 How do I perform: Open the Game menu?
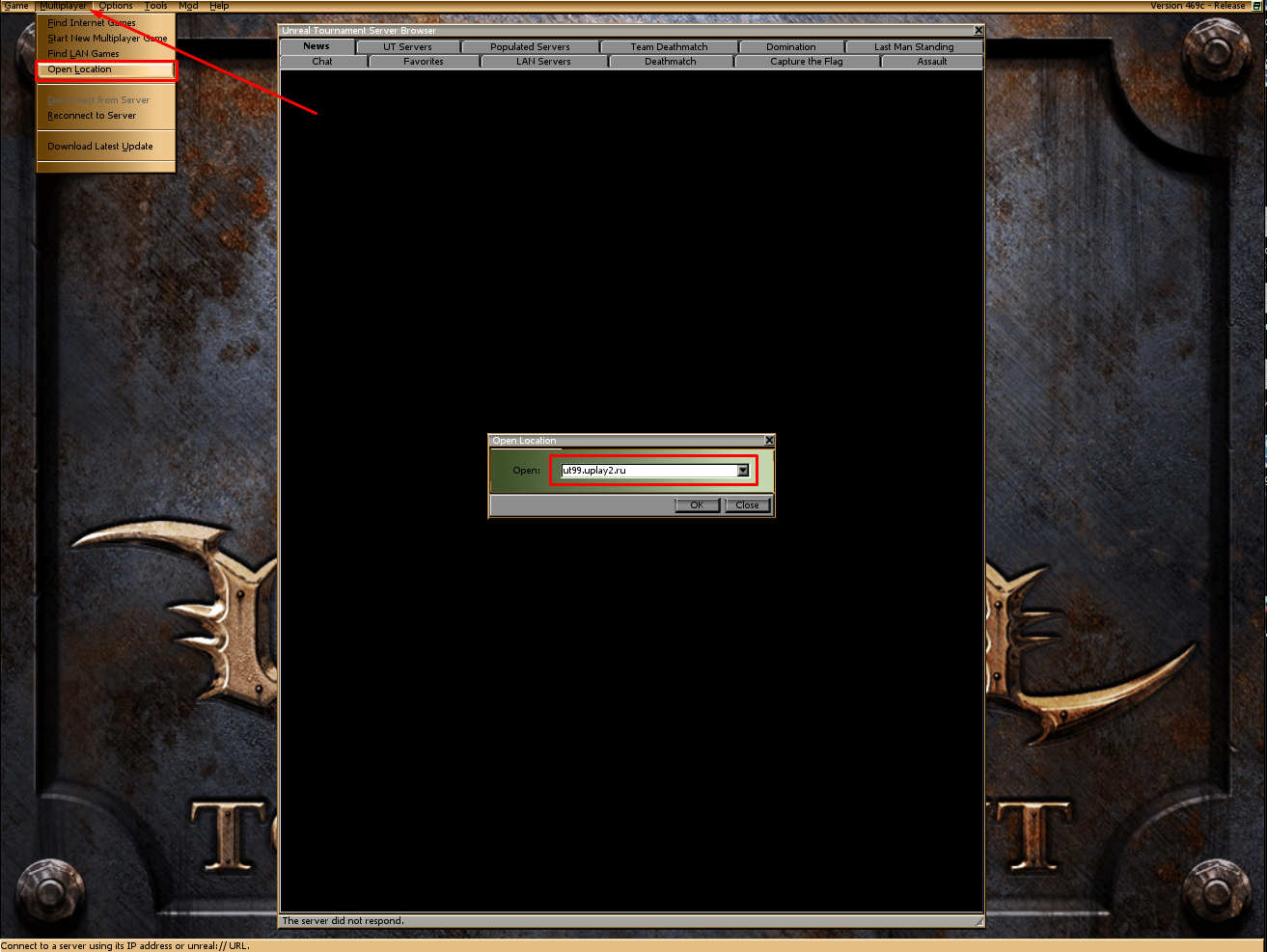pyautogui.click(x=16, y=6)
